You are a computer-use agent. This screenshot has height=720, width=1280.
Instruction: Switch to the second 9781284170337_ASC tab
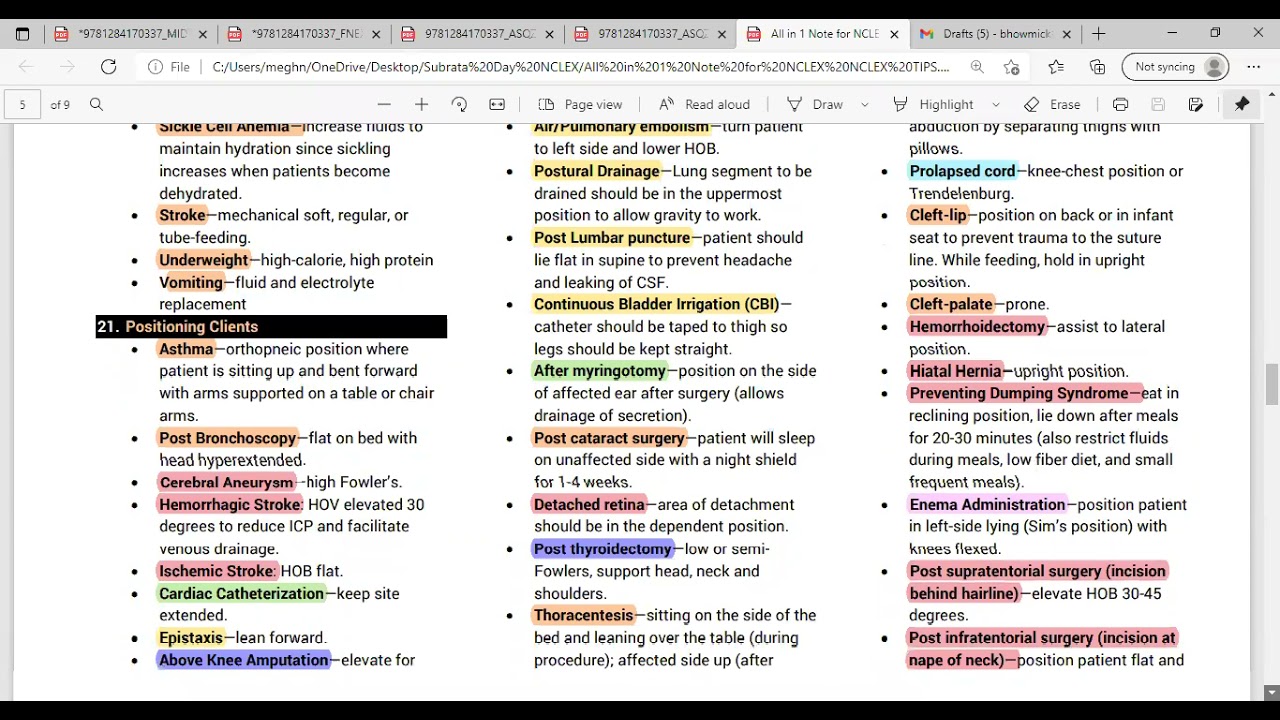pos(652,34)
